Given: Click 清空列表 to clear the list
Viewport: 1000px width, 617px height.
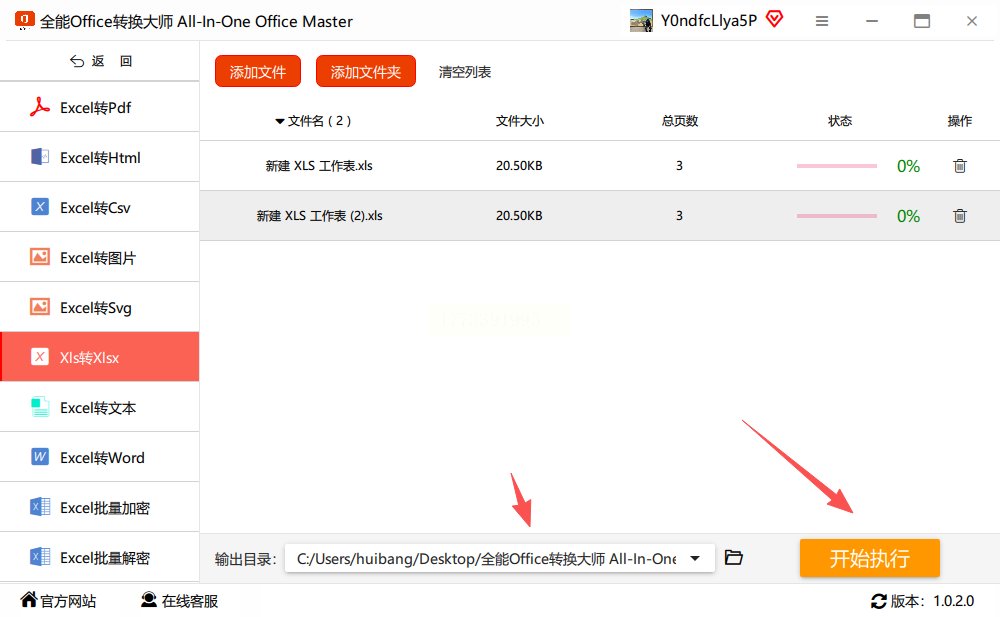Looking at the screenshot, I should pos(465,72).
